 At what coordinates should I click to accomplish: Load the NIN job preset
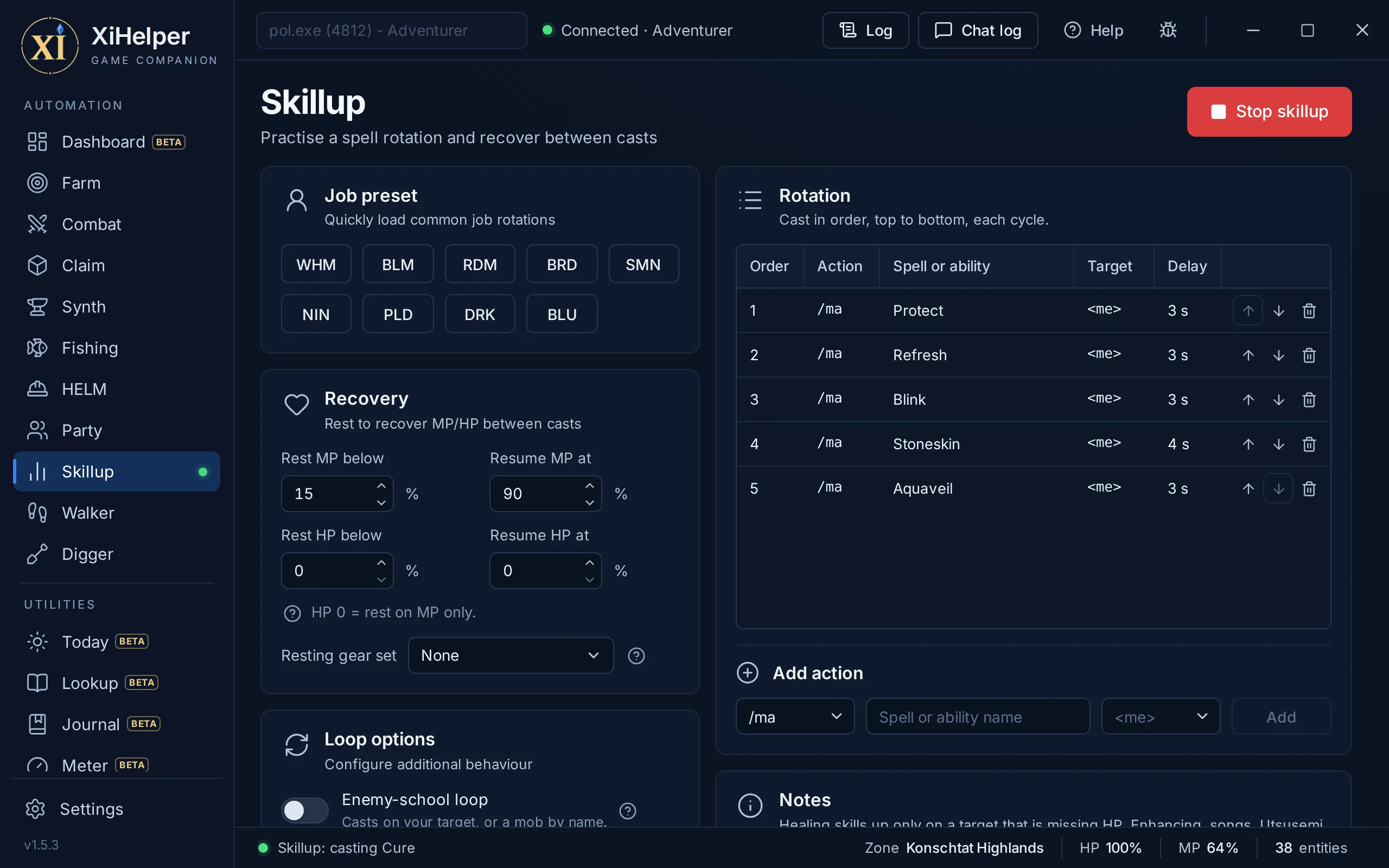click(316, 314)
